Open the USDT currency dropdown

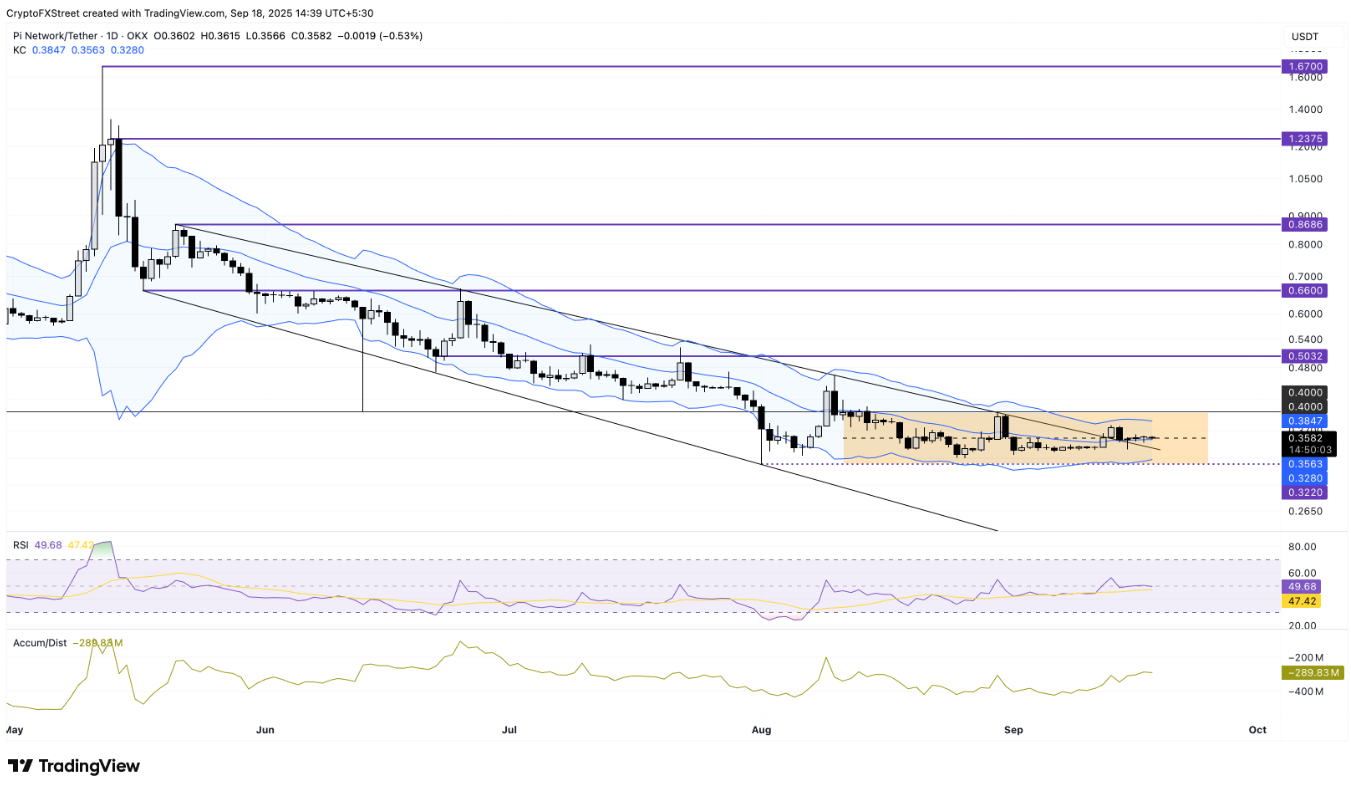tap(1305, 36)
